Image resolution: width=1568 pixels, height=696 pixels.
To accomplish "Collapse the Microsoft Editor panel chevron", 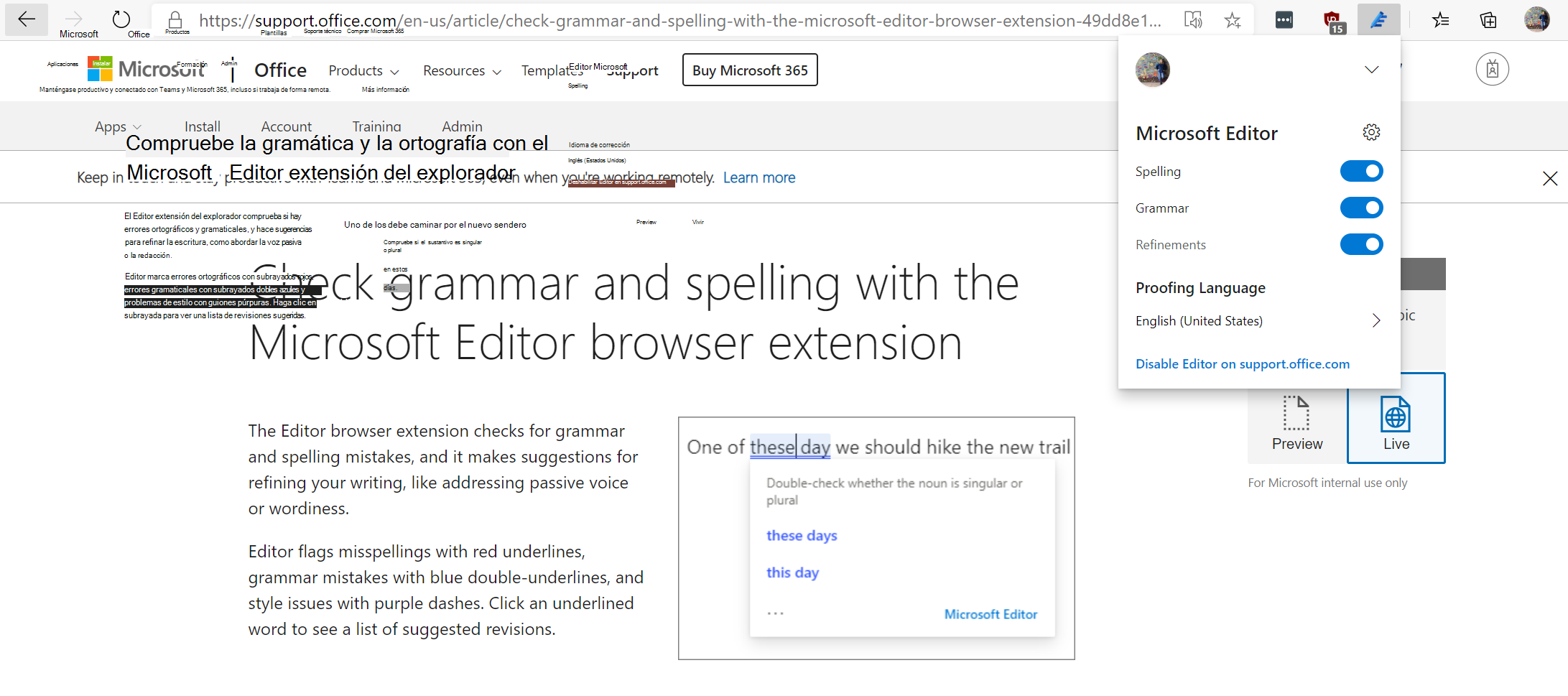I will click(x=1372, y=70).
